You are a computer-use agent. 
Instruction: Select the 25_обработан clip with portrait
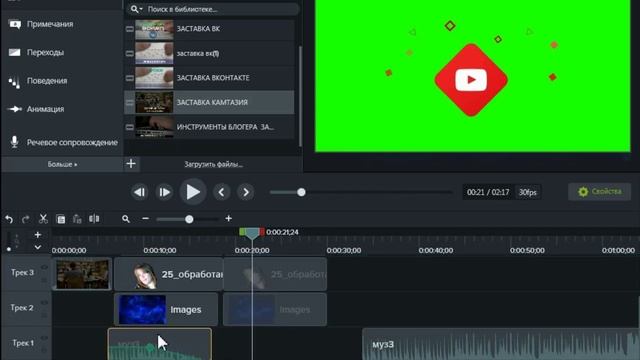click(169, 274)
